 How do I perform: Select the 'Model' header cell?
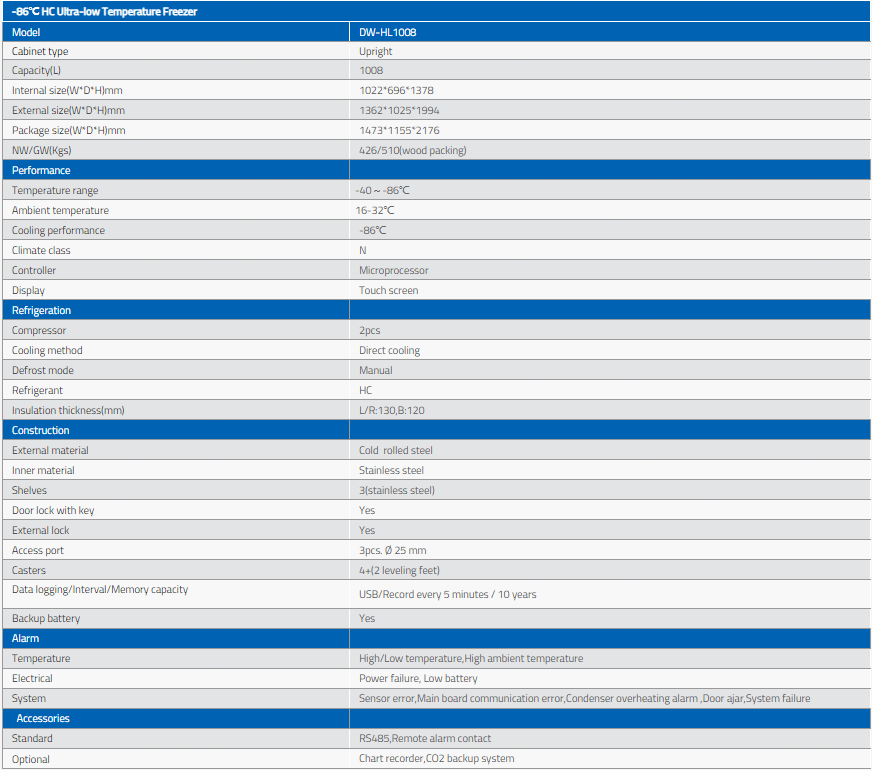click(26, 31)
